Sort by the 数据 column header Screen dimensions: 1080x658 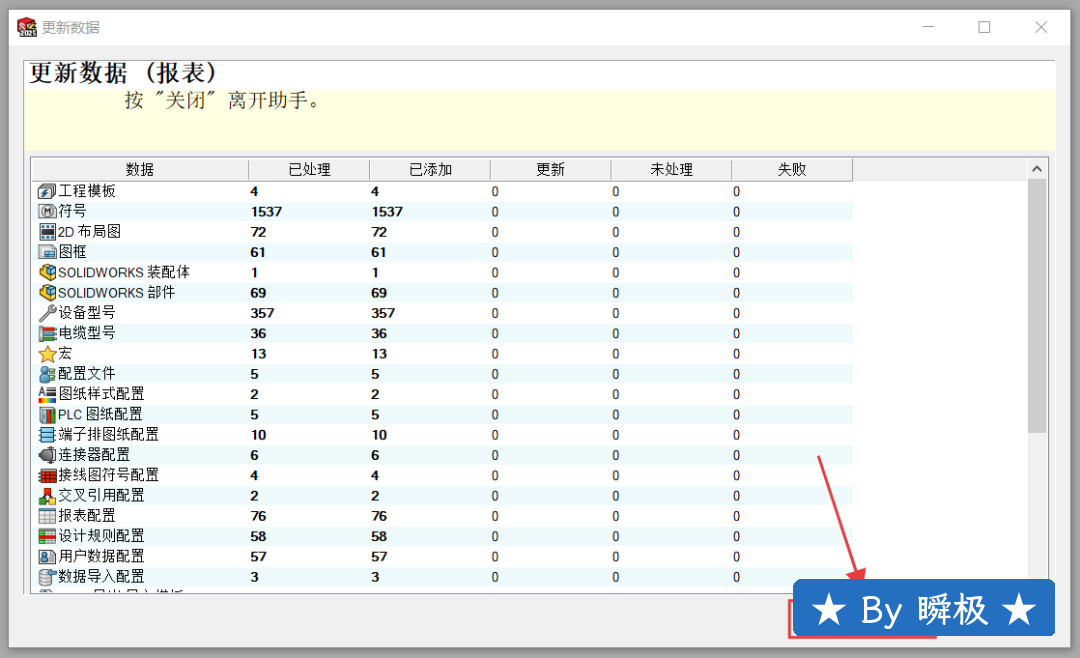(x=140, y=169)
